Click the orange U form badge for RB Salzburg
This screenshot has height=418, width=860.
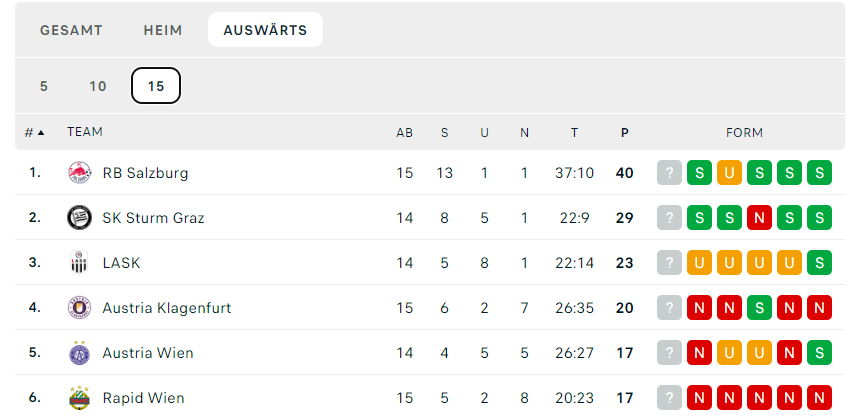729,173
